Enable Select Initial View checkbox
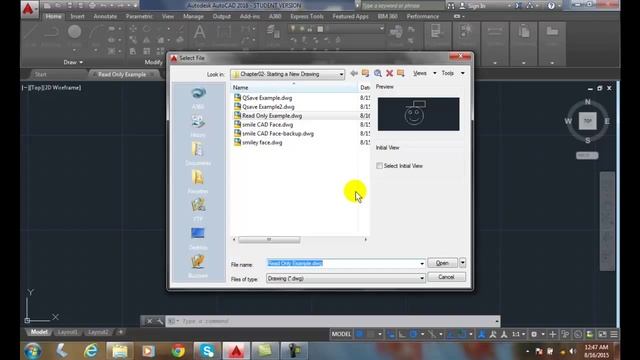640x360 pixels. click(x=380, y=166)
